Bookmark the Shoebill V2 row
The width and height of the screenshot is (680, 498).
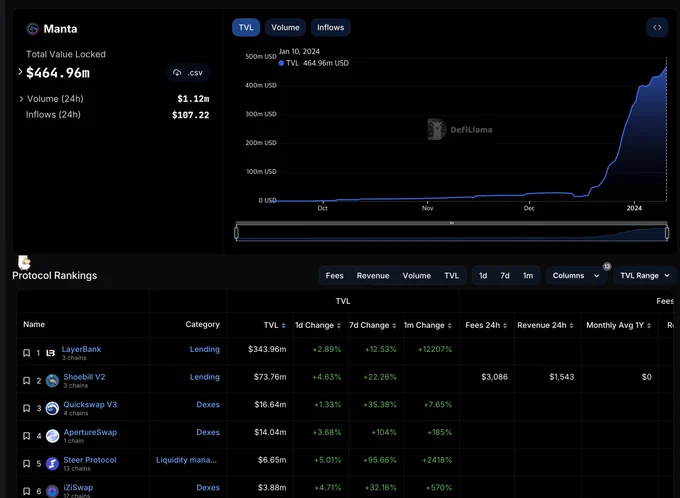tap(26, 380)
